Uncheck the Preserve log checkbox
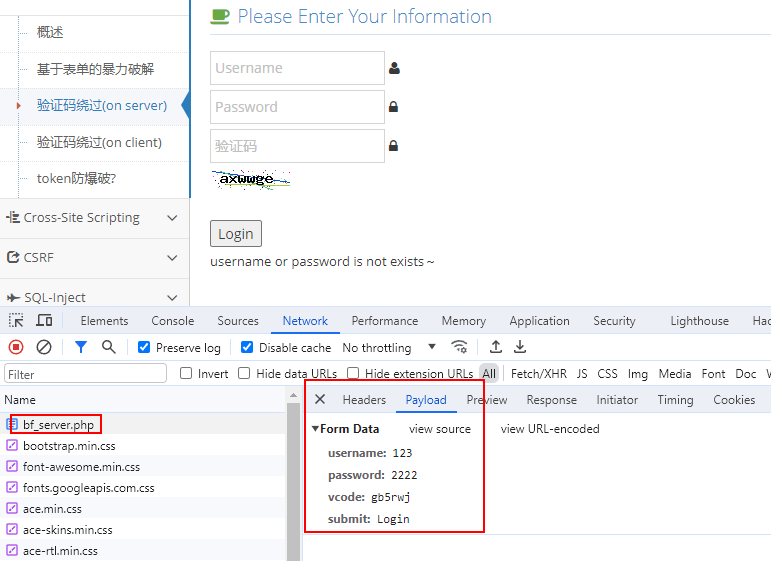Image resolution: width=771 pixels, height=561 pixels. click(x=144, y=348)
